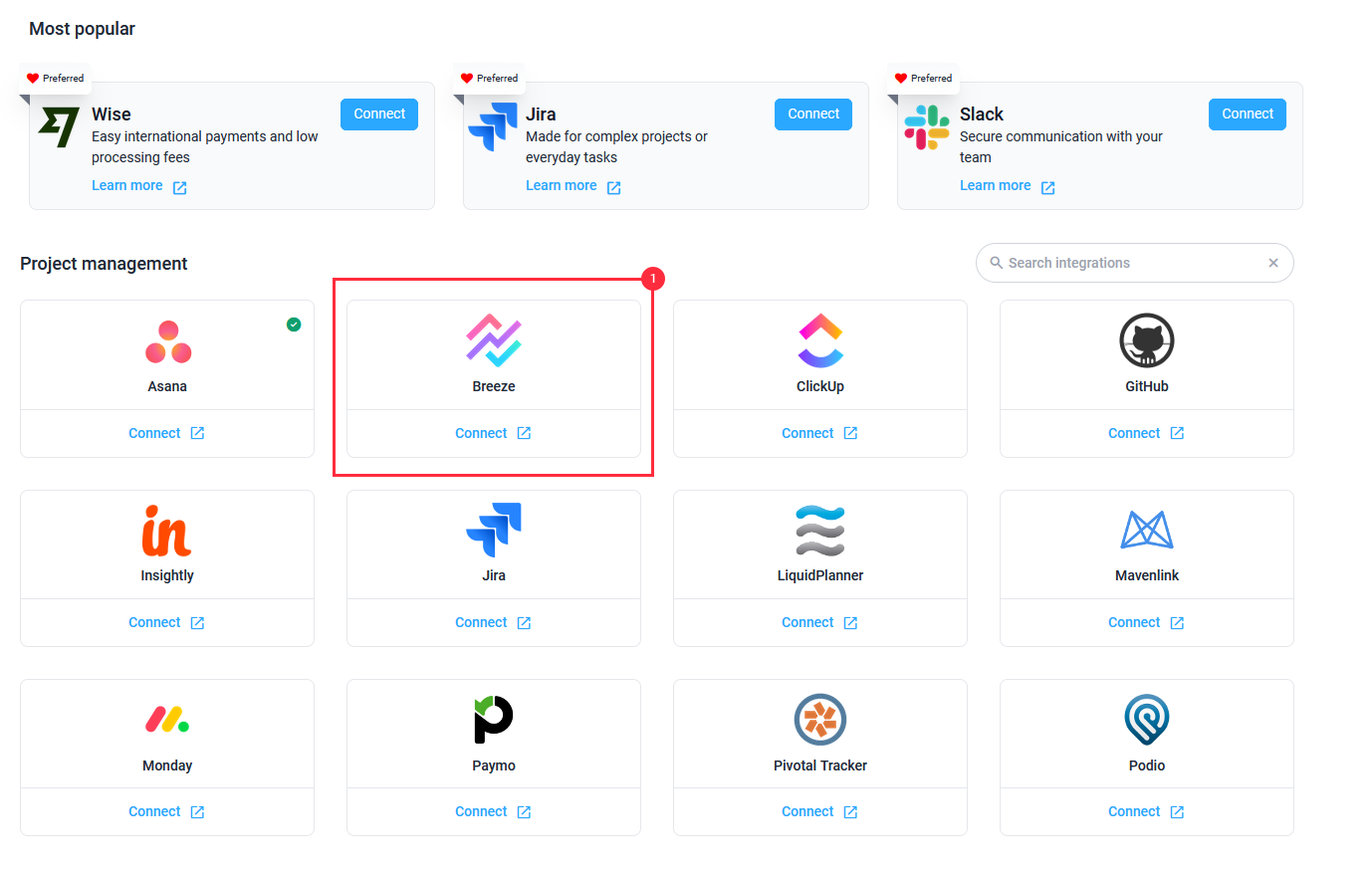Select the Asana logo

[x=168, y=342]
